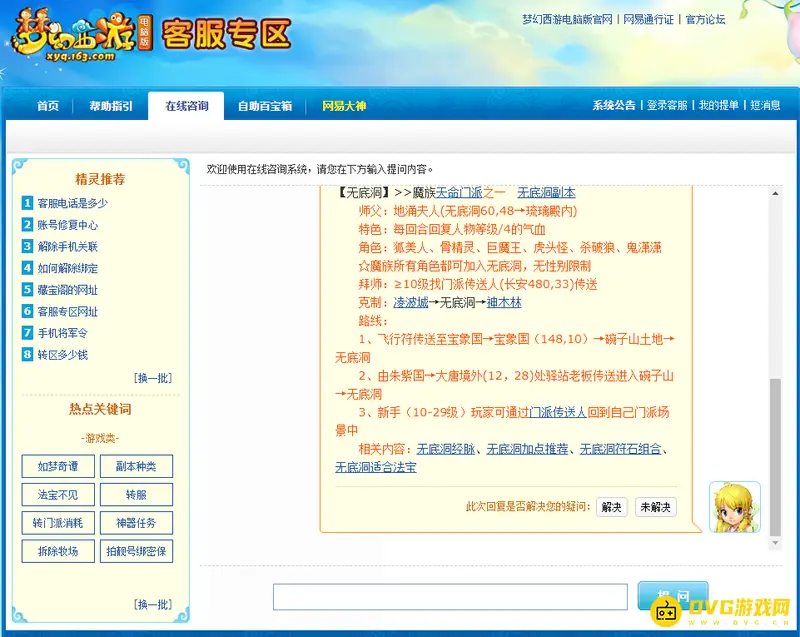Select the 在线咨询 tab
The height and width of the screenshot is (637, 800).
(x=186, y=106)
